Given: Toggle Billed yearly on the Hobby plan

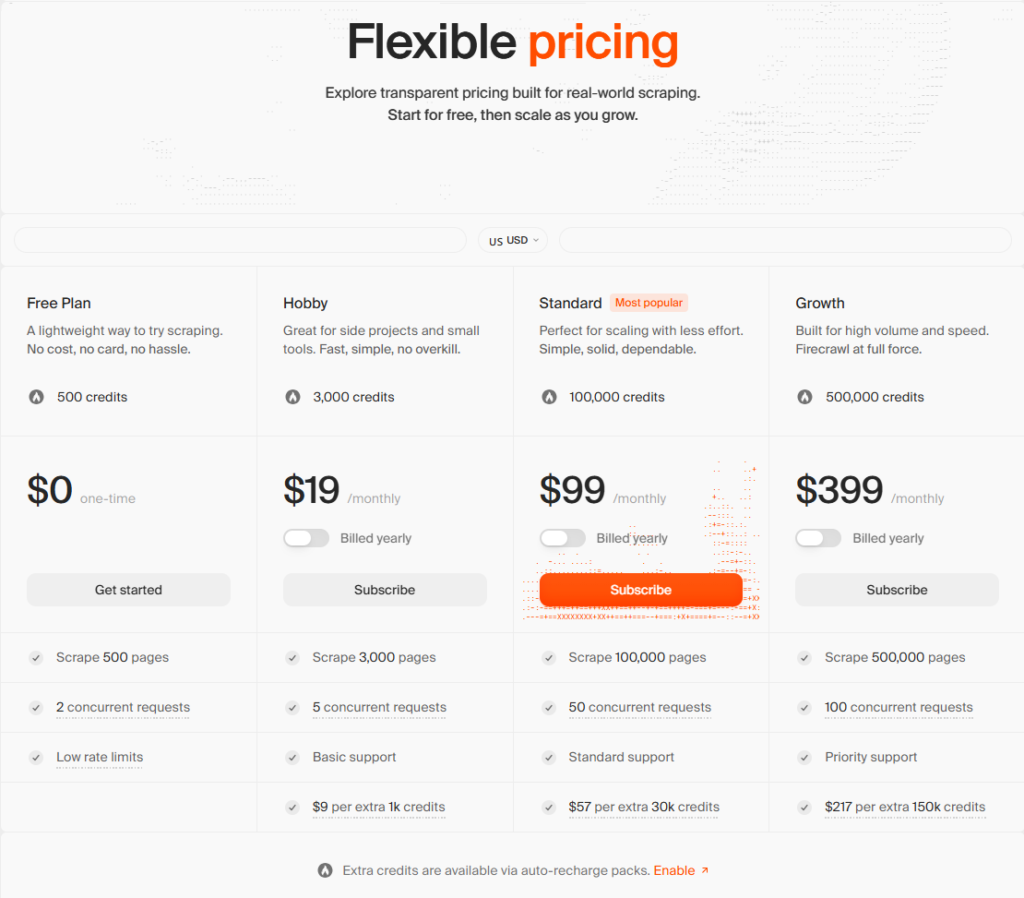Looking at the screenshot, I should 306,538.
